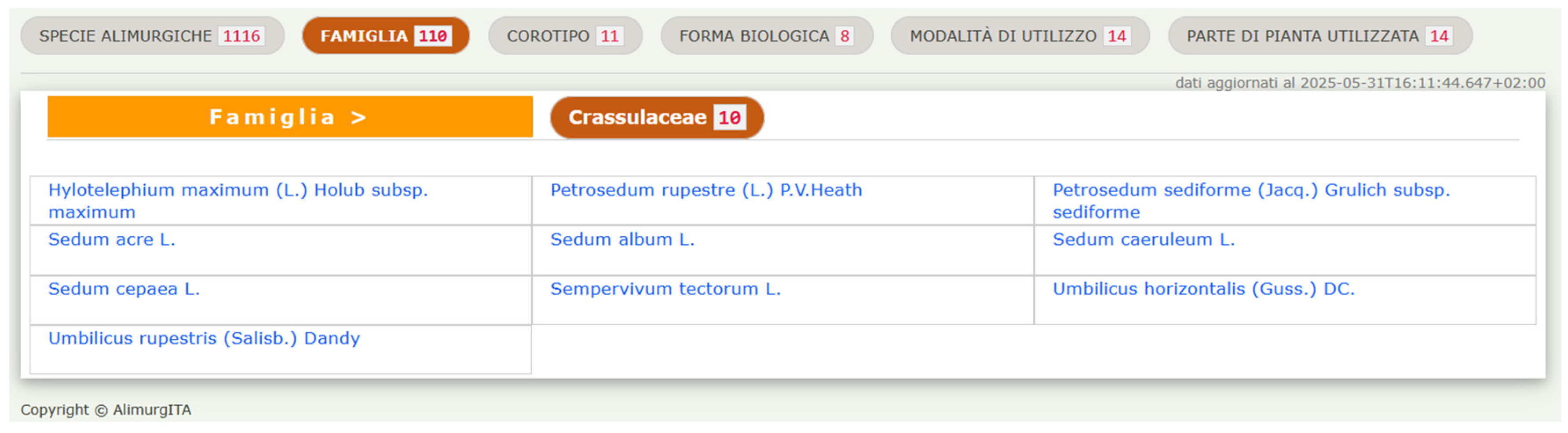Open Parte di Pianta Utilizzata tab
The image size is (1568, 433).
coord(1319,36)
